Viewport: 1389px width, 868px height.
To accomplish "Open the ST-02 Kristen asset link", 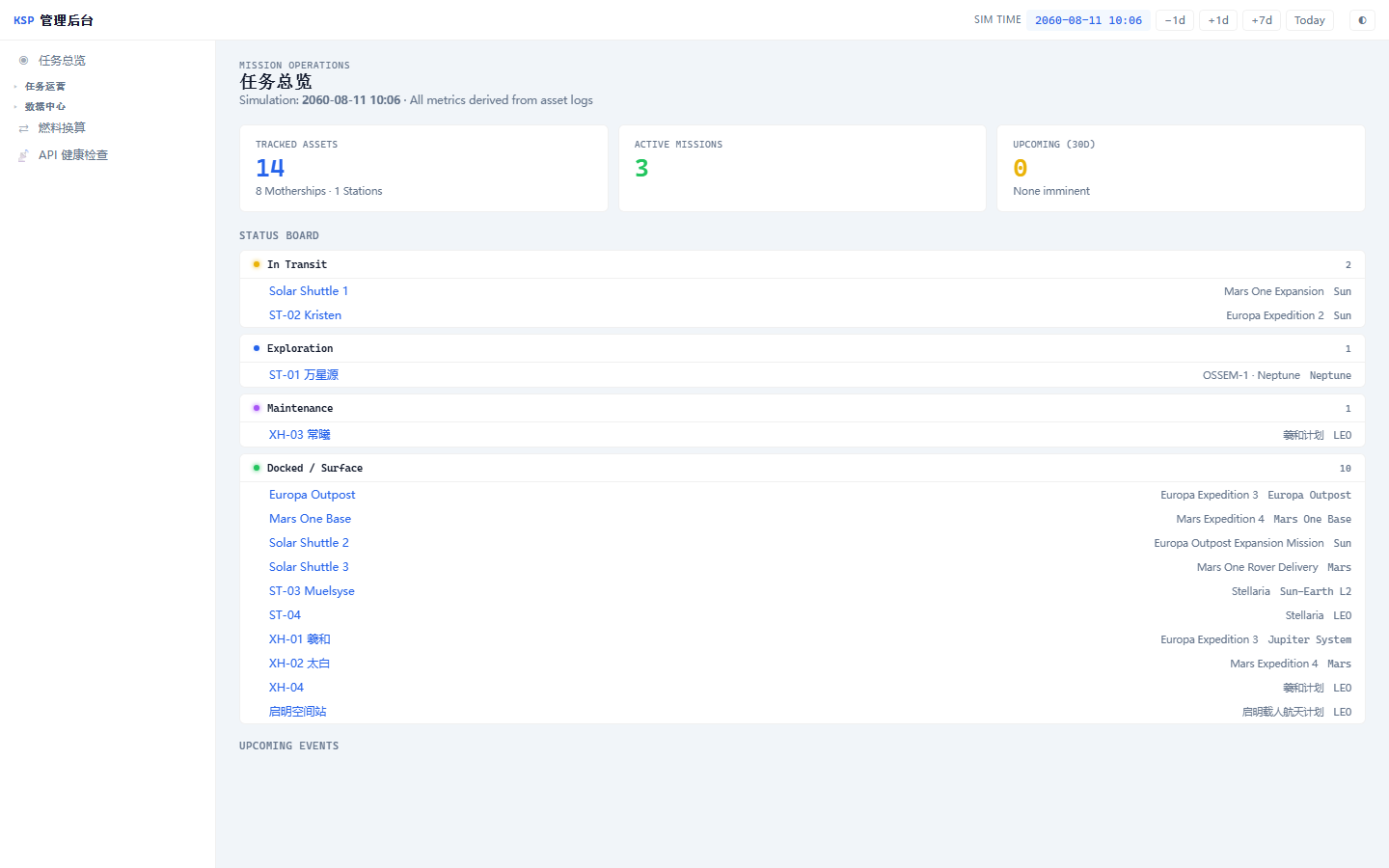I will 305,315.
